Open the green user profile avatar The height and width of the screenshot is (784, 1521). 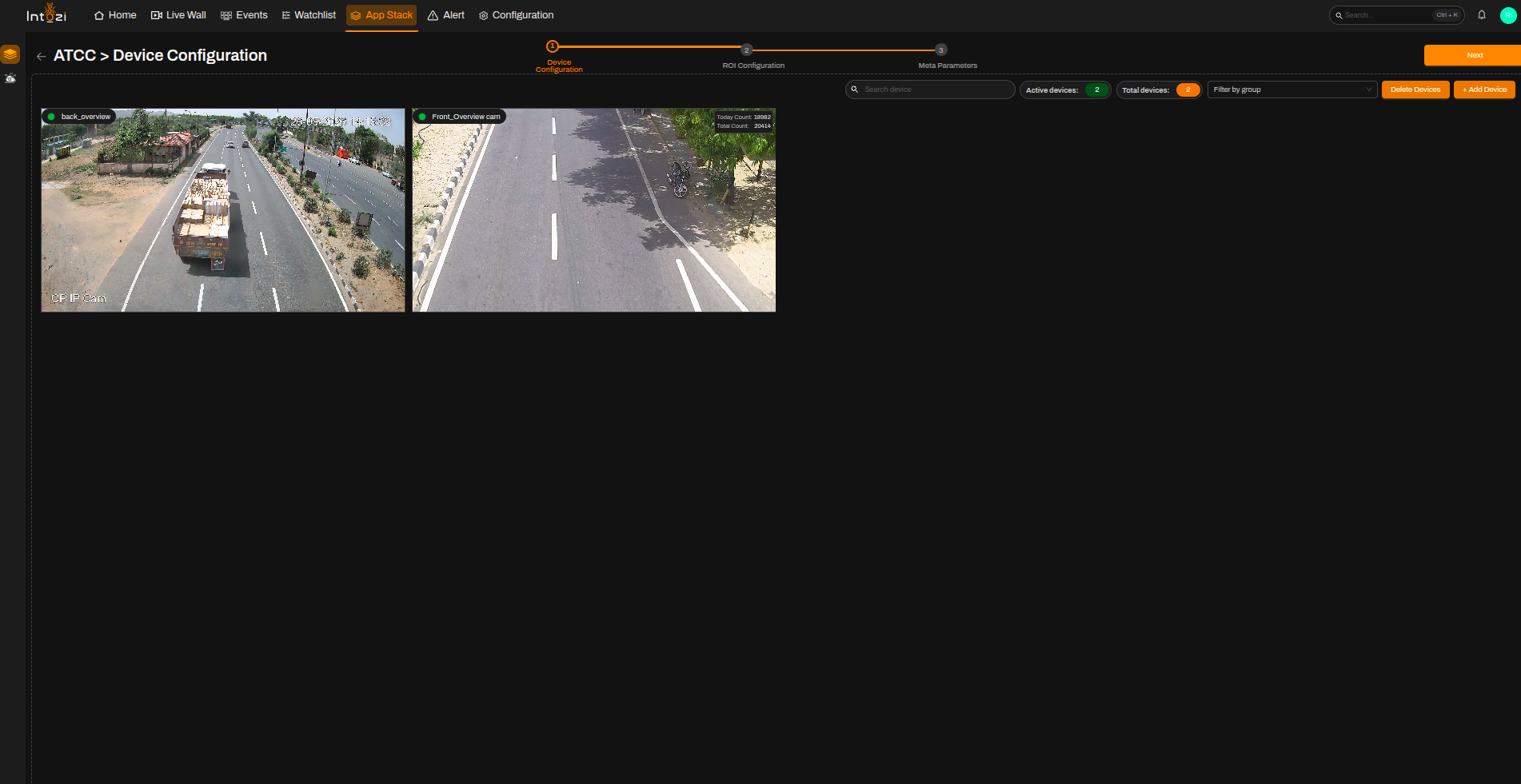click(x=1508, y=15)
